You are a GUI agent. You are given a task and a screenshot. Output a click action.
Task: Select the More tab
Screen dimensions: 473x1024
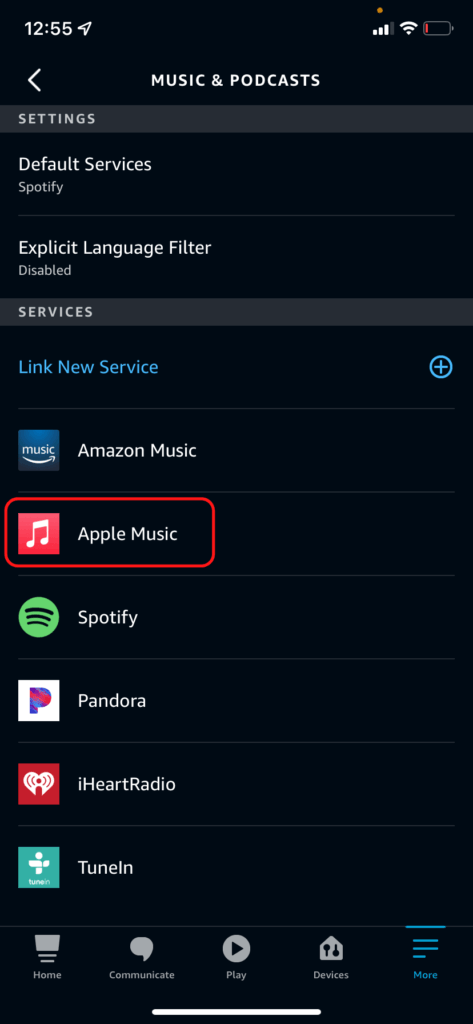425,957
